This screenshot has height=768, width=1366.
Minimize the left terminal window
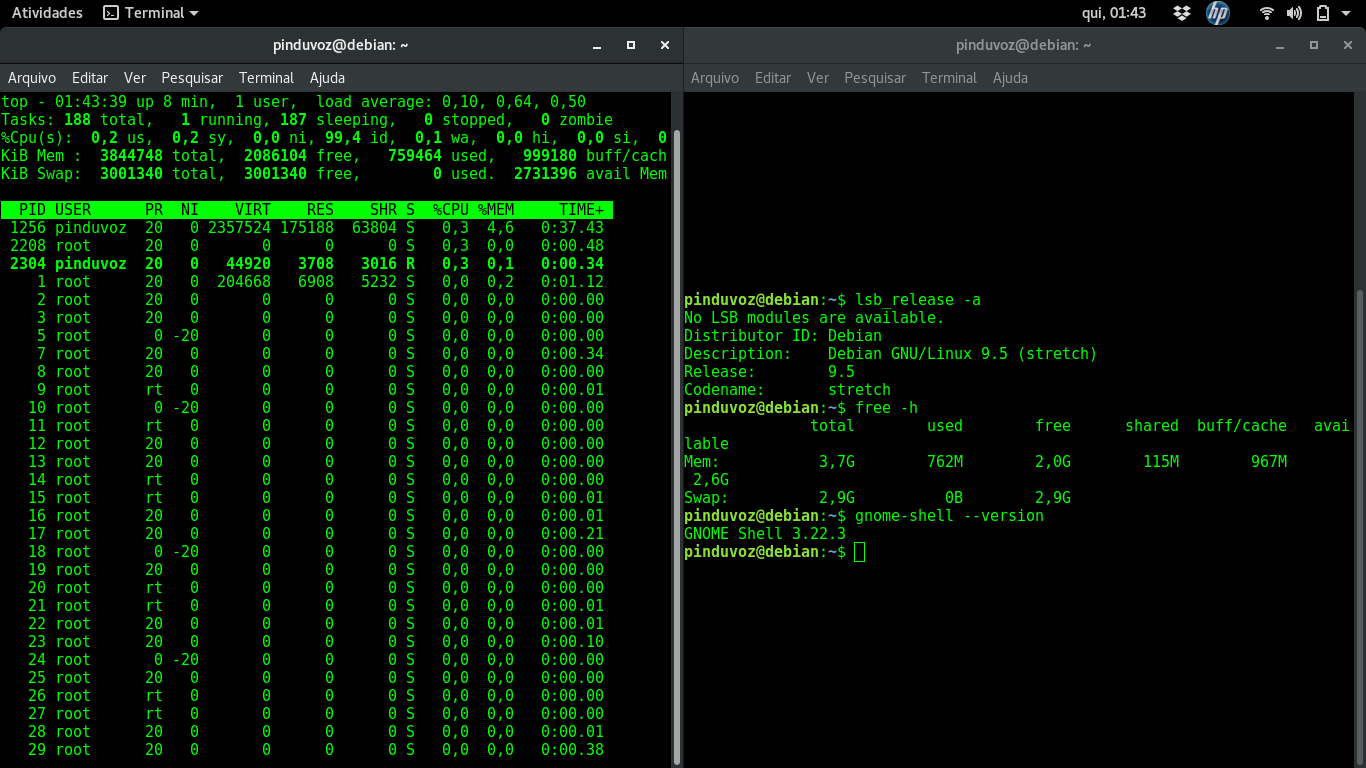tap(597, 45)
